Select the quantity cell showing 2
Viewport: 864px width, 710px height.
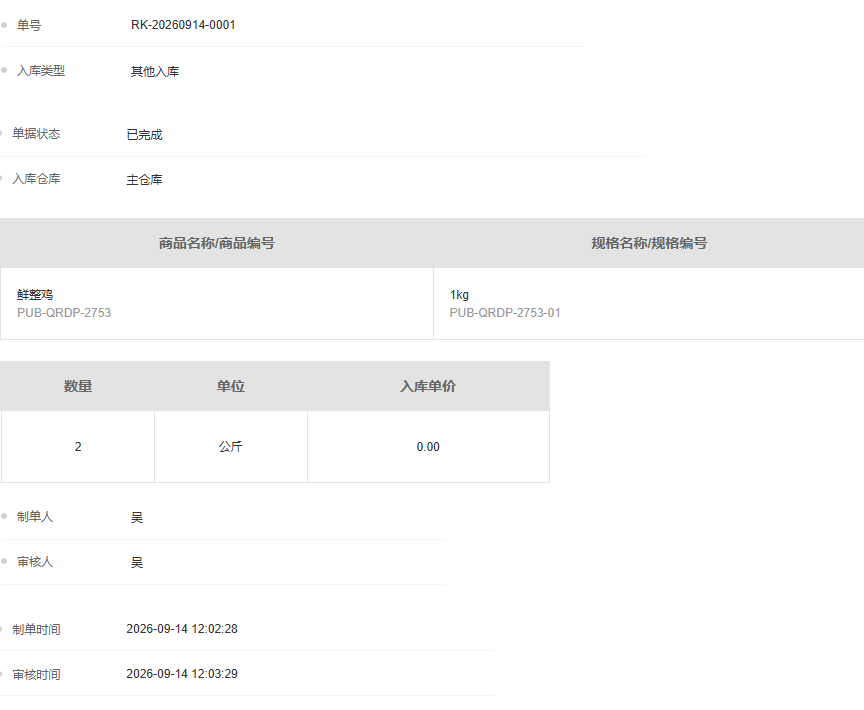(78, 447)
